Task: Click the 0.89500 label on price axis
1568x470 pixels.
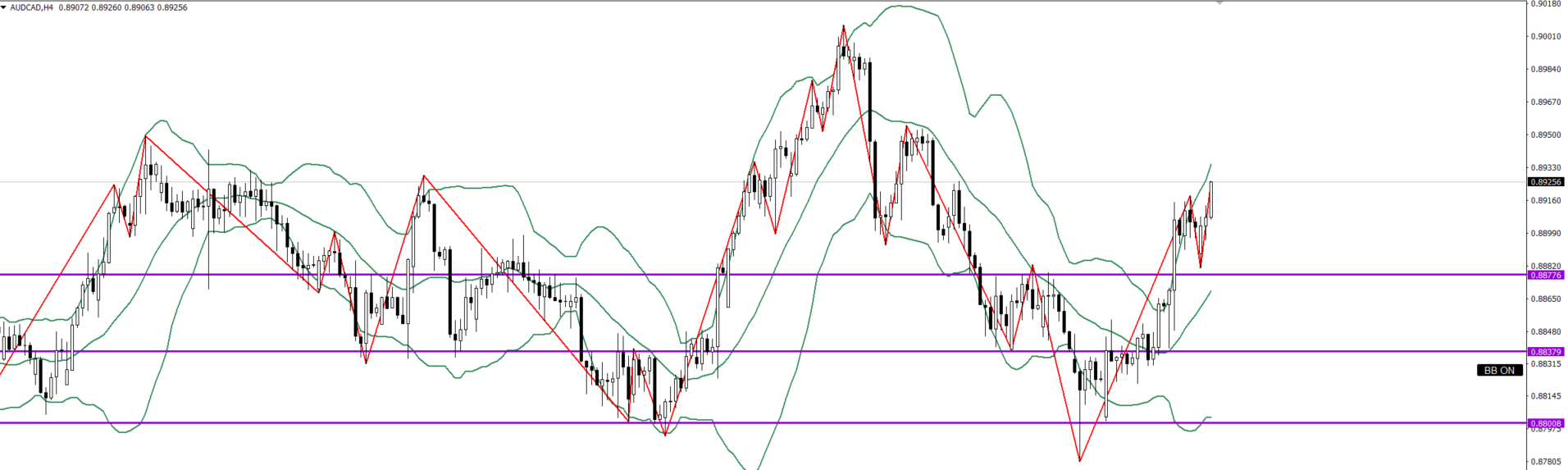Action: pyautogui.click(x=1546, y=135)
